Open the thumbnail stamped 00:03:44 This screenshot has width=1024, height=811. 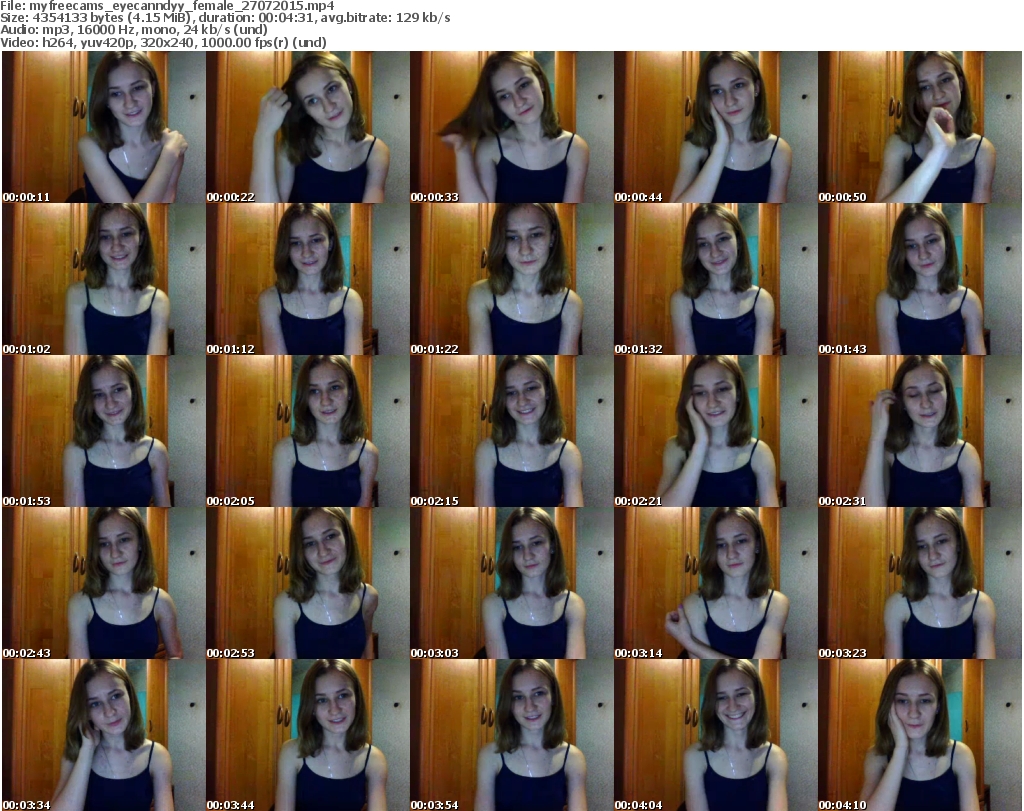(x=308, y=735)
